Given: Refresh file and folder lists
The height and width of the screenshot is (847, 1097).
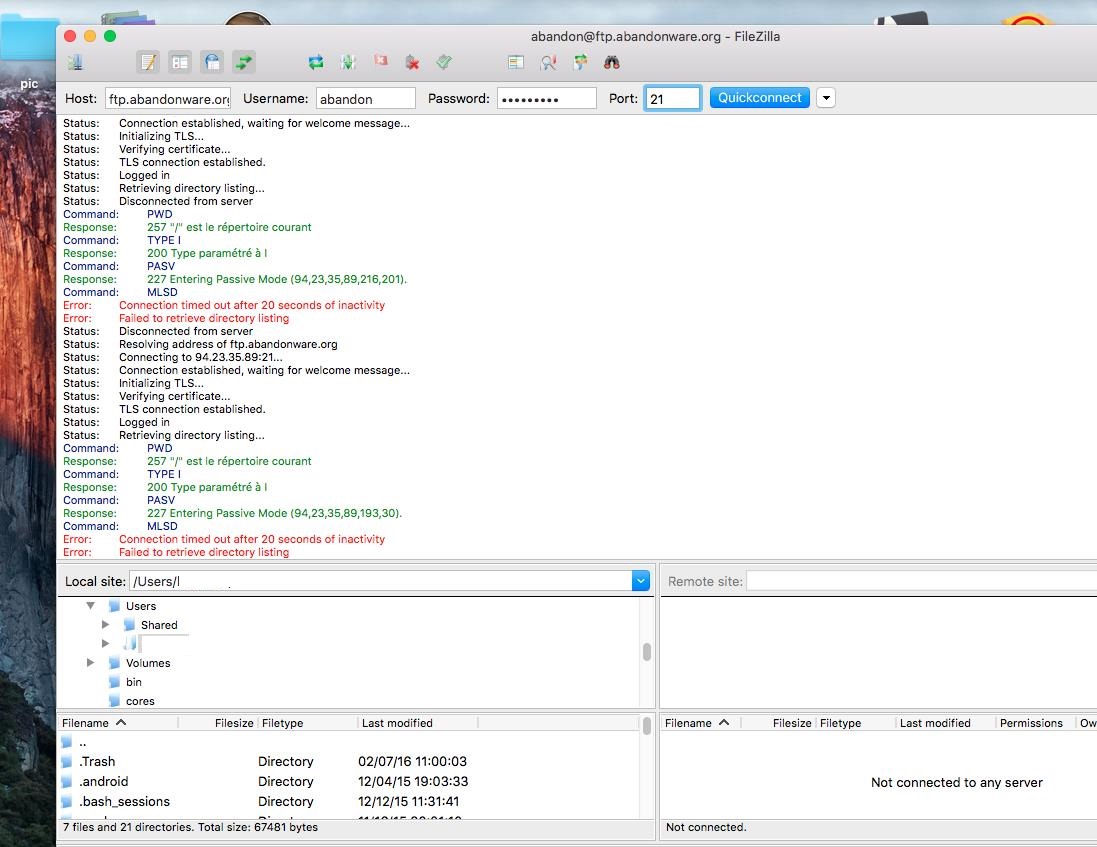Looking at the screenshot, I should pos(316,62).
